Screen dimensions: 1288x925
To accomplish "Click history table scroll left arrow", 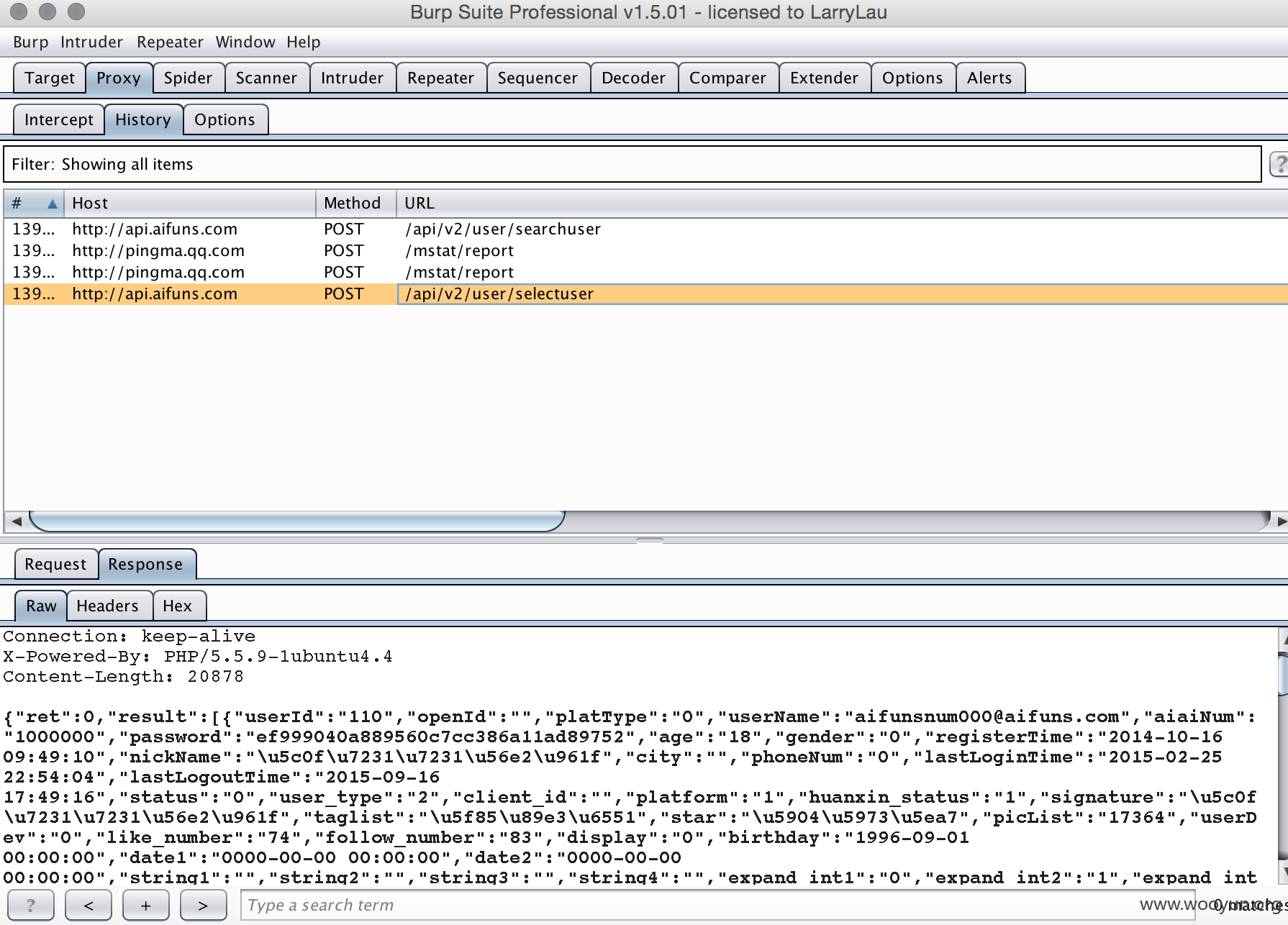I will click(16, 521).
